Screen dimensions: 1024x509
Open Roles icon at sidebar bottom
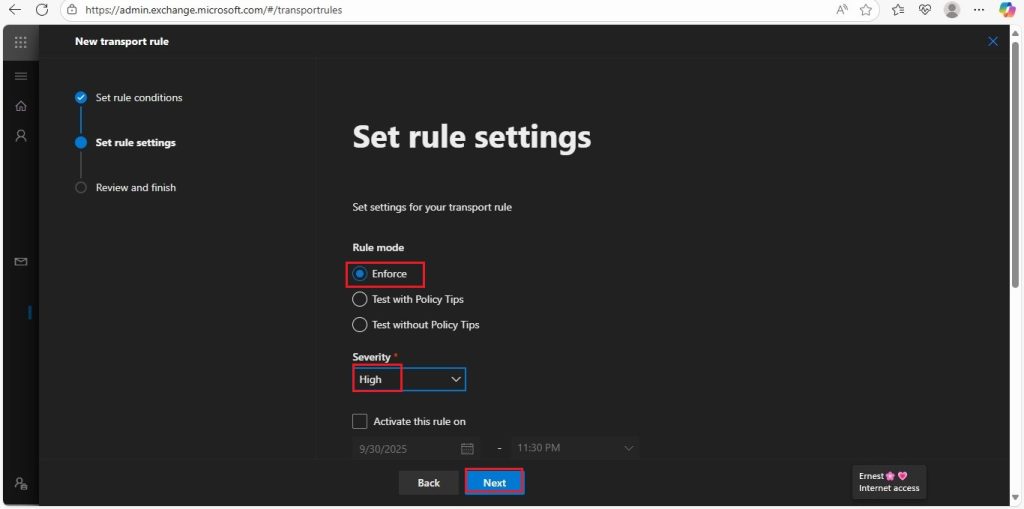(21, 484)
